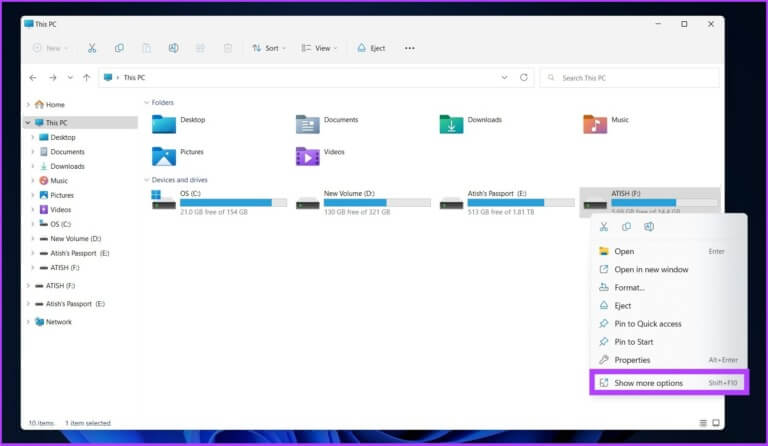Image resolution: width=768 pixels, height=446 pixels.
Task: Open the Music folder icon
Action: (595, 124)
